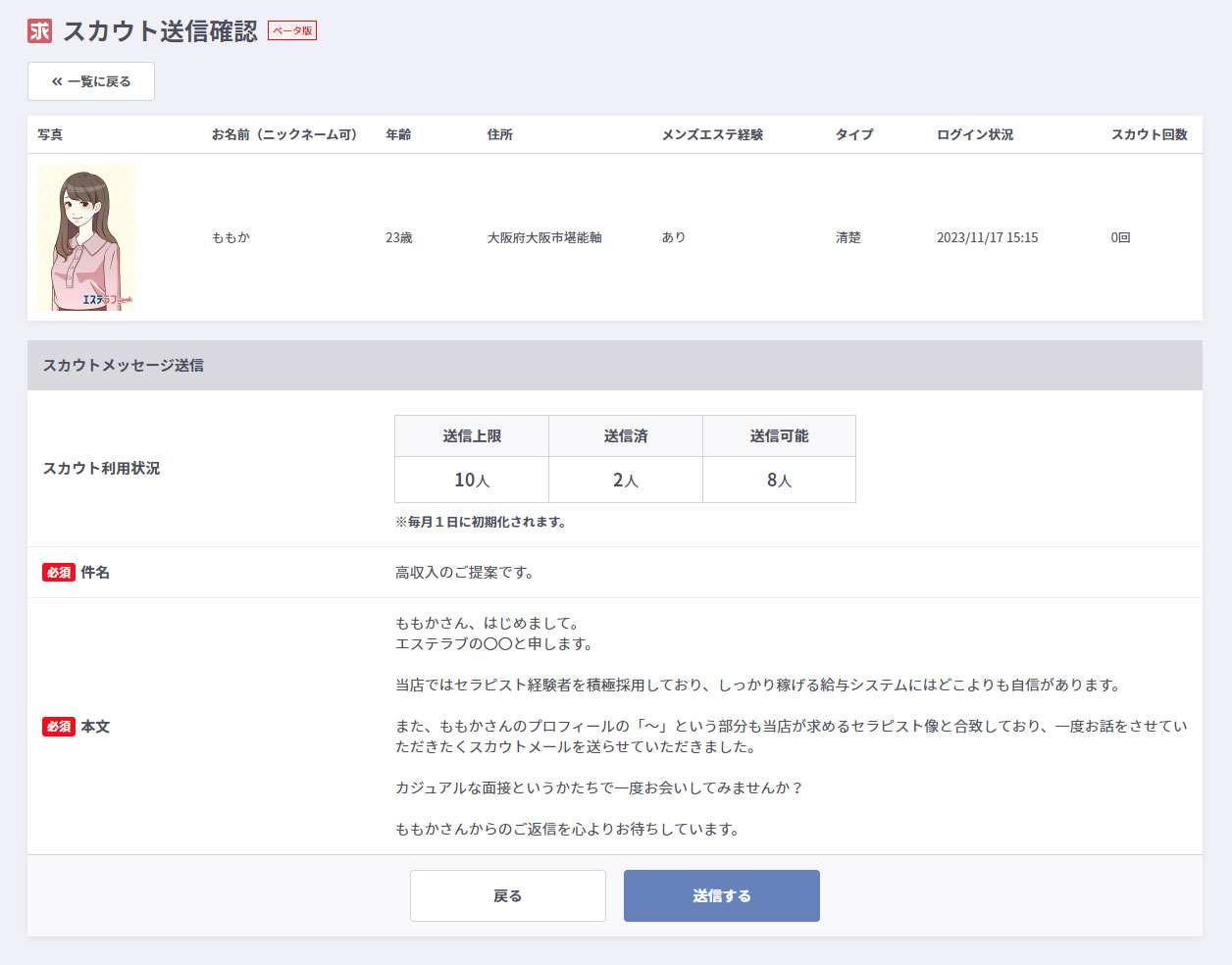The image size is (1232, 965).
Task: Go back using 一覧に戻る button
Action: [91, 81]
